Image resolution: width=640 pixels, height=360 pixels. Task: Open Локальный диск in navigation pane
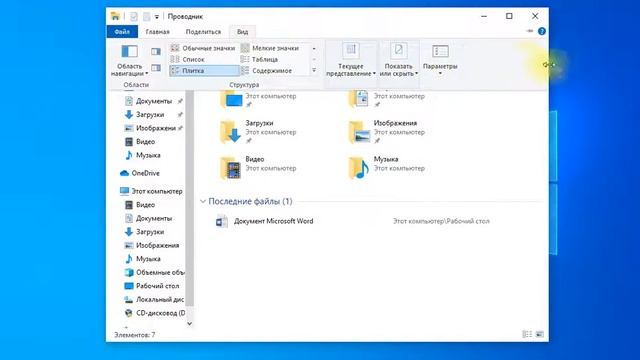pyautogui.click(x=153, y=299)
